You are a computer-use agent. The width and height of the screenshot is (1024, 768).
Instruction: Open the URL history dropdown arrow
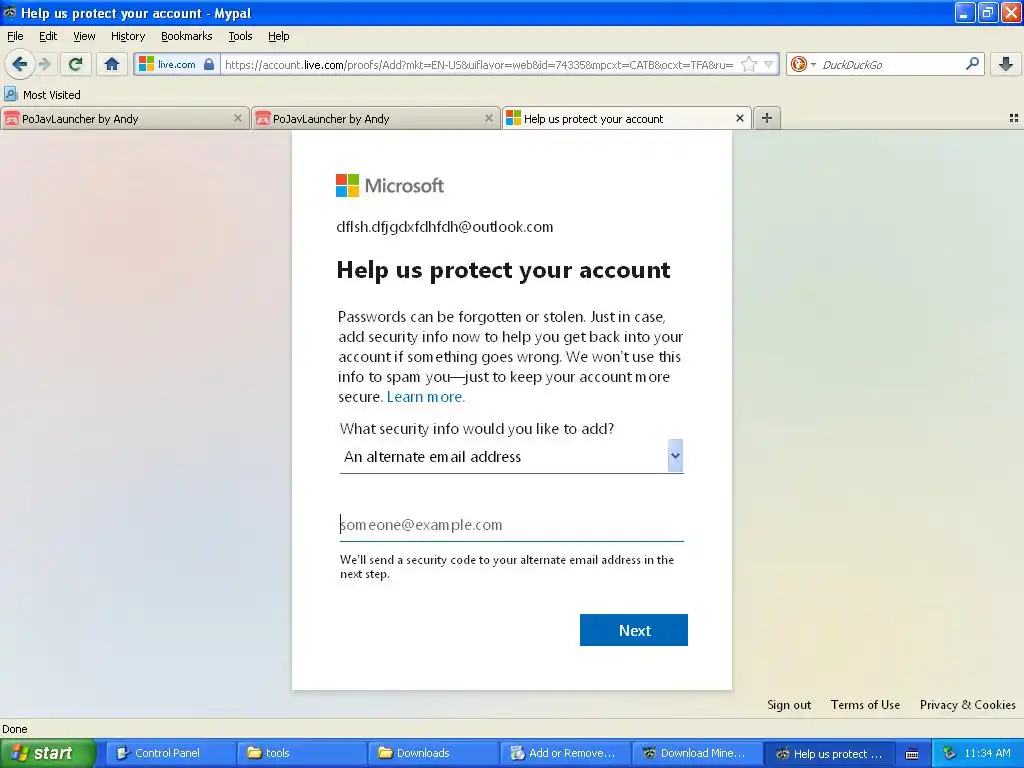pyautogui.click(x=769, y=64)
